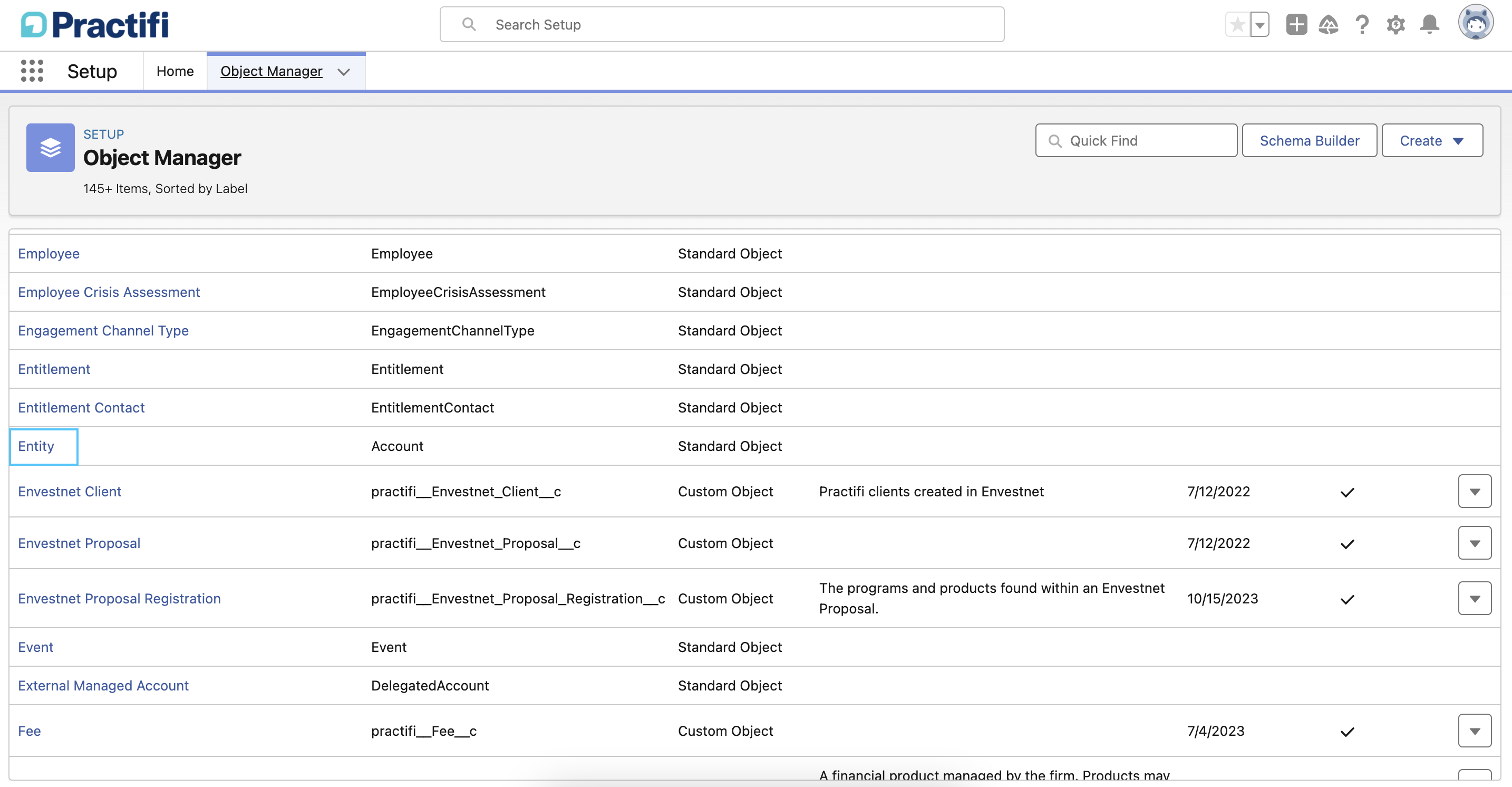Image resolution: width=1512 pixels, height=787 pixels.
Task: Click the Practifi logo
Action: [x=94, y=25]
